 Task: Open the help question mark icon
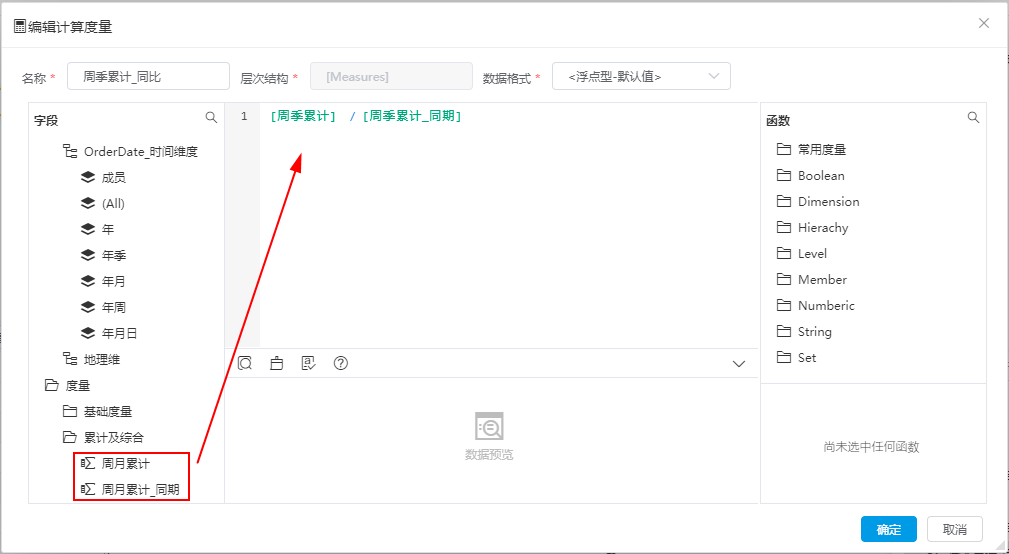pyautogui.click(x=341, y=363)
